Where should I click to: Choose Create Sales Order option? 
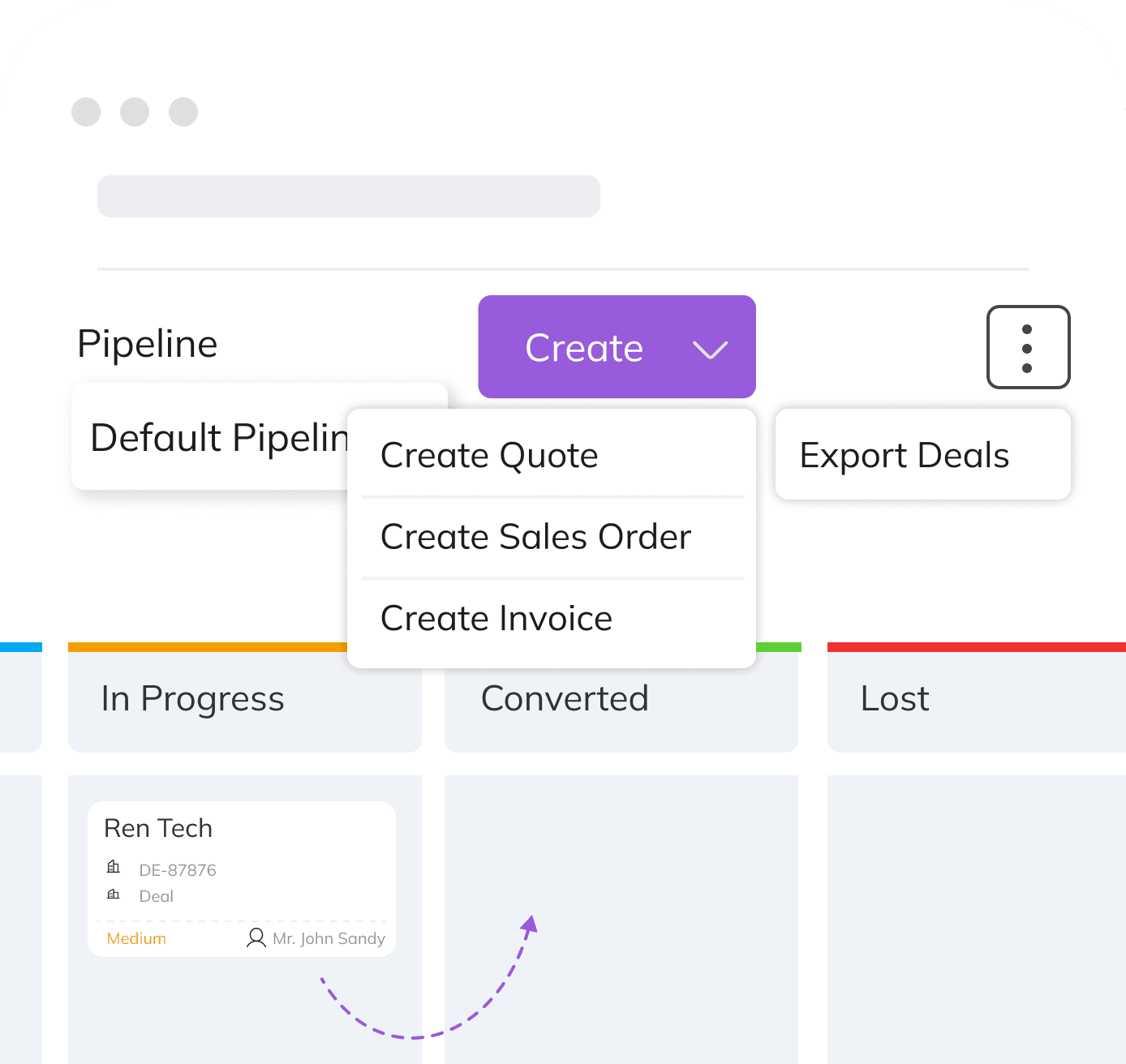pos(535,537)
